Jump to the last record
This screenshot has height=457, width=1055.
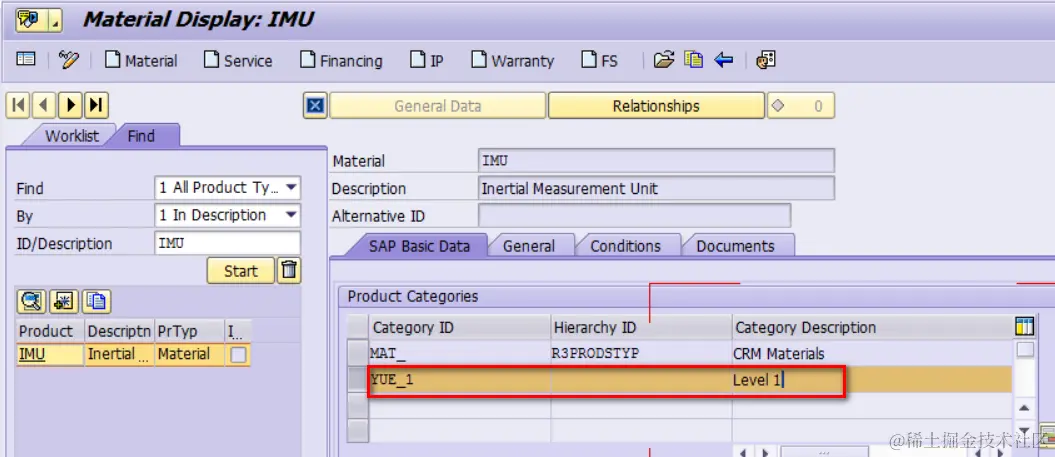[97, 105]
